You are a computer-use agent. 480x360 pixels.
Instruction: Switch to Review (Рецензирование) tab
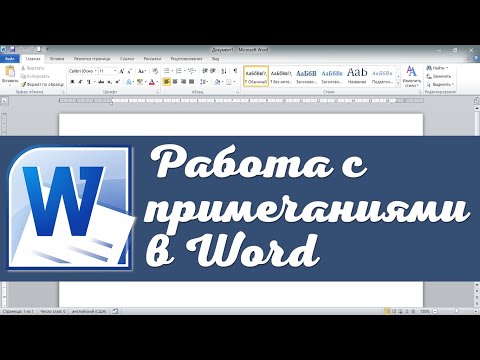click(x=187, y=59)
